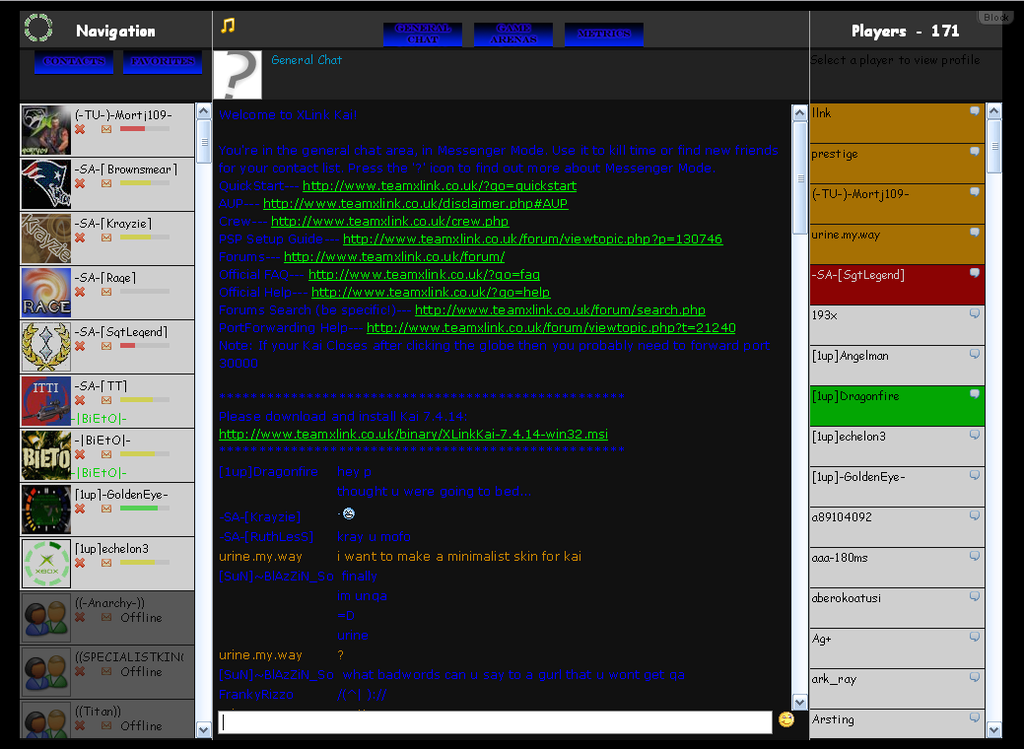Click chat bubble icon for player prestige
The width and height of the screenshot is (1024, 749).
pyautogui.click(x=974, y=152)
